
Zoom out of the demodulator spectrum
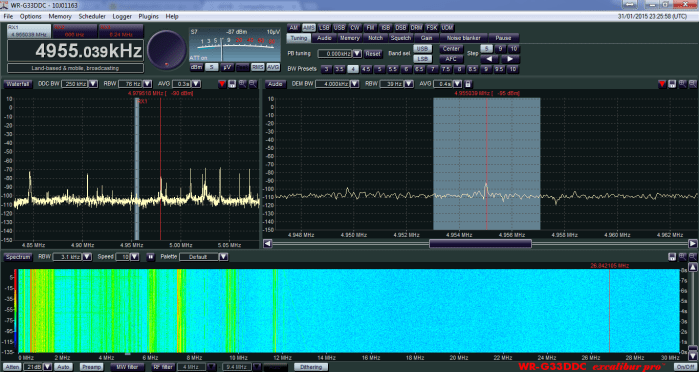(693, 84)
